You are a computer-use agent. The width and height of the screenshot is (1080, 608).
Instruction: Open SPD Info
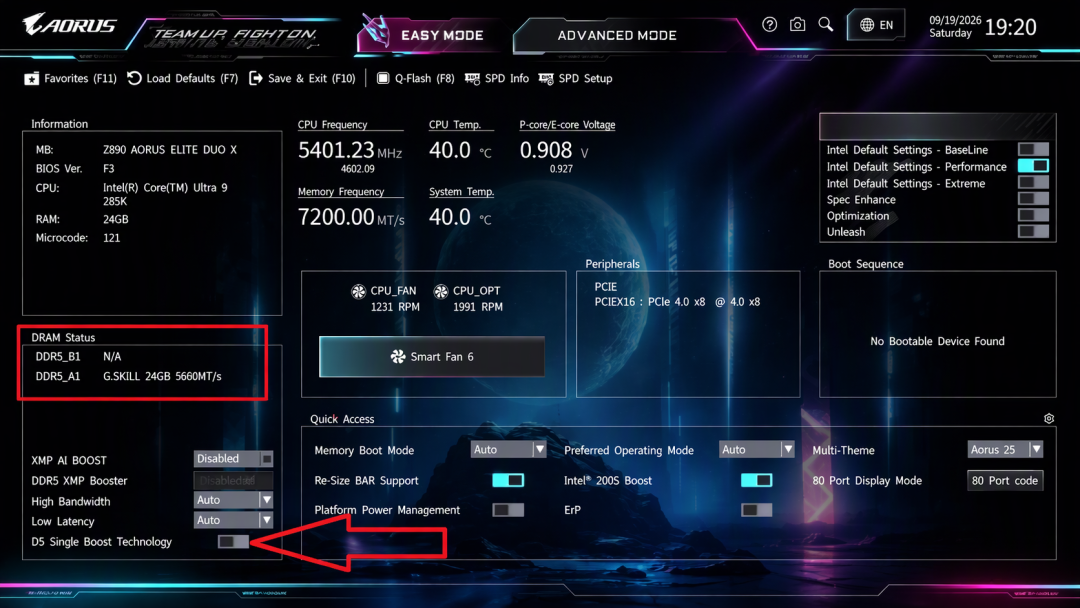click(497, 78)
